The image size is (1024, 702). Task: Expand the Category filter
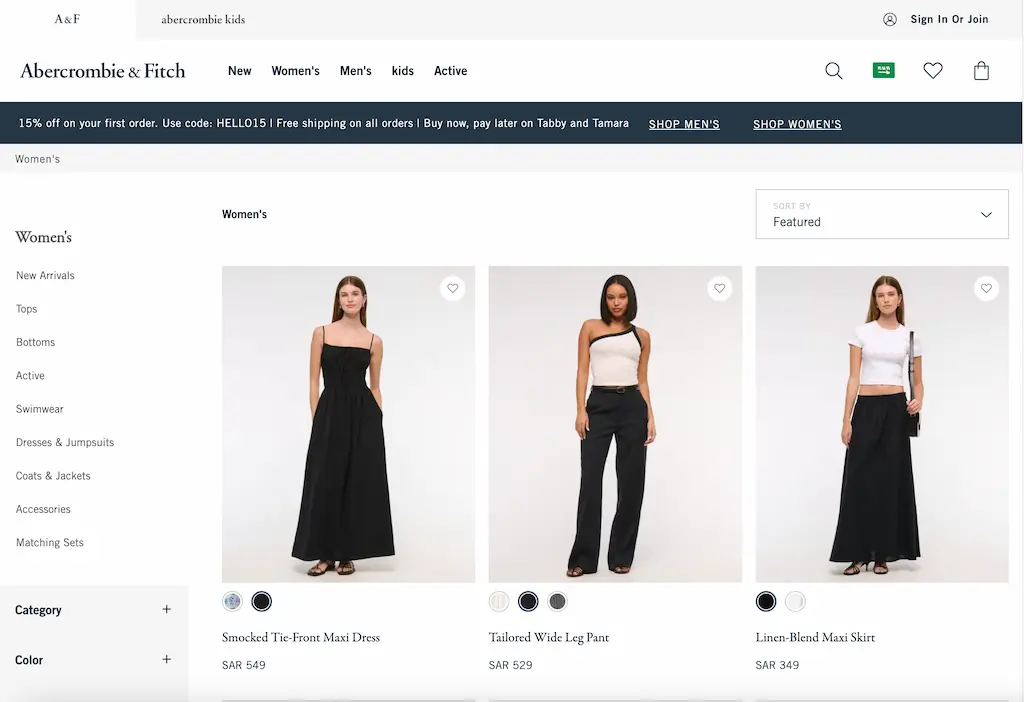pyautogui.click(x=93, y=610)
